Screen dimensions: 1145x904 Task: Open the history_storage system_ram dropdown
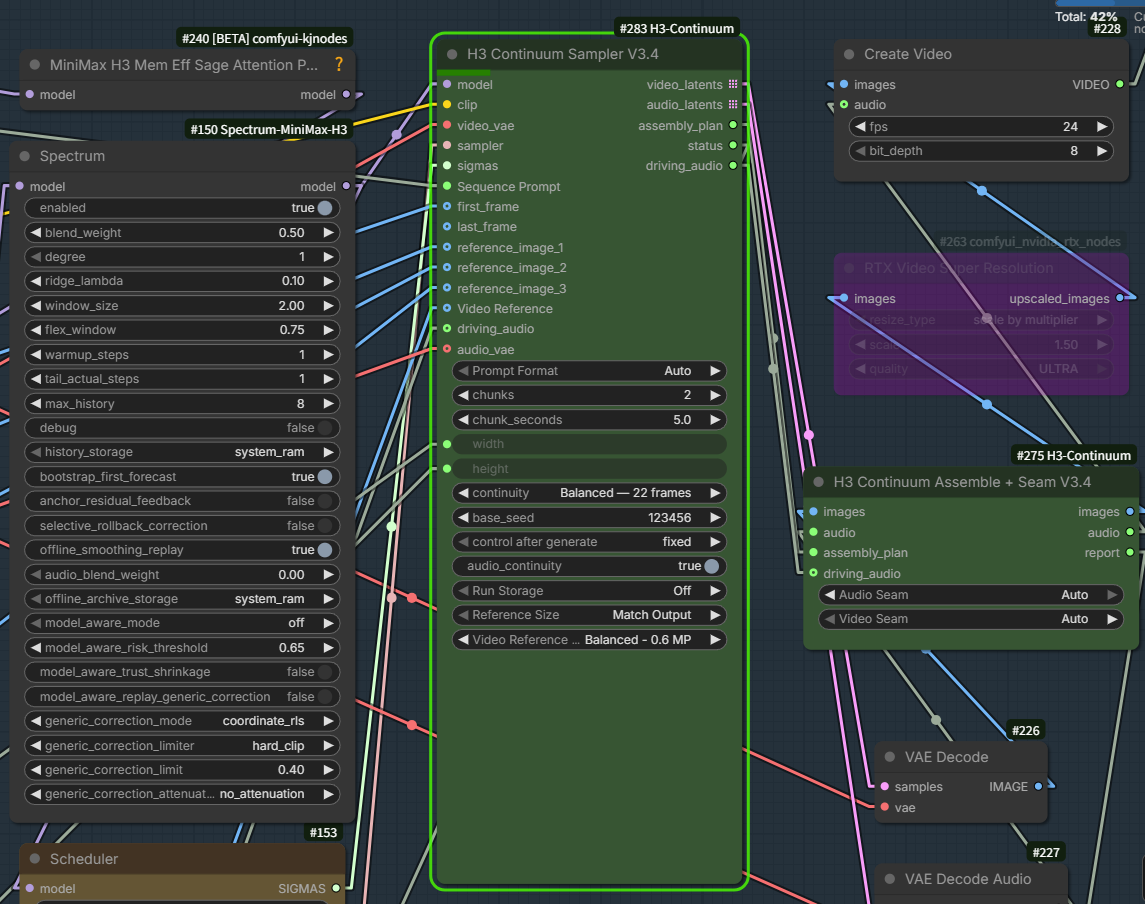pyautogui.click(x=182, y=452)
